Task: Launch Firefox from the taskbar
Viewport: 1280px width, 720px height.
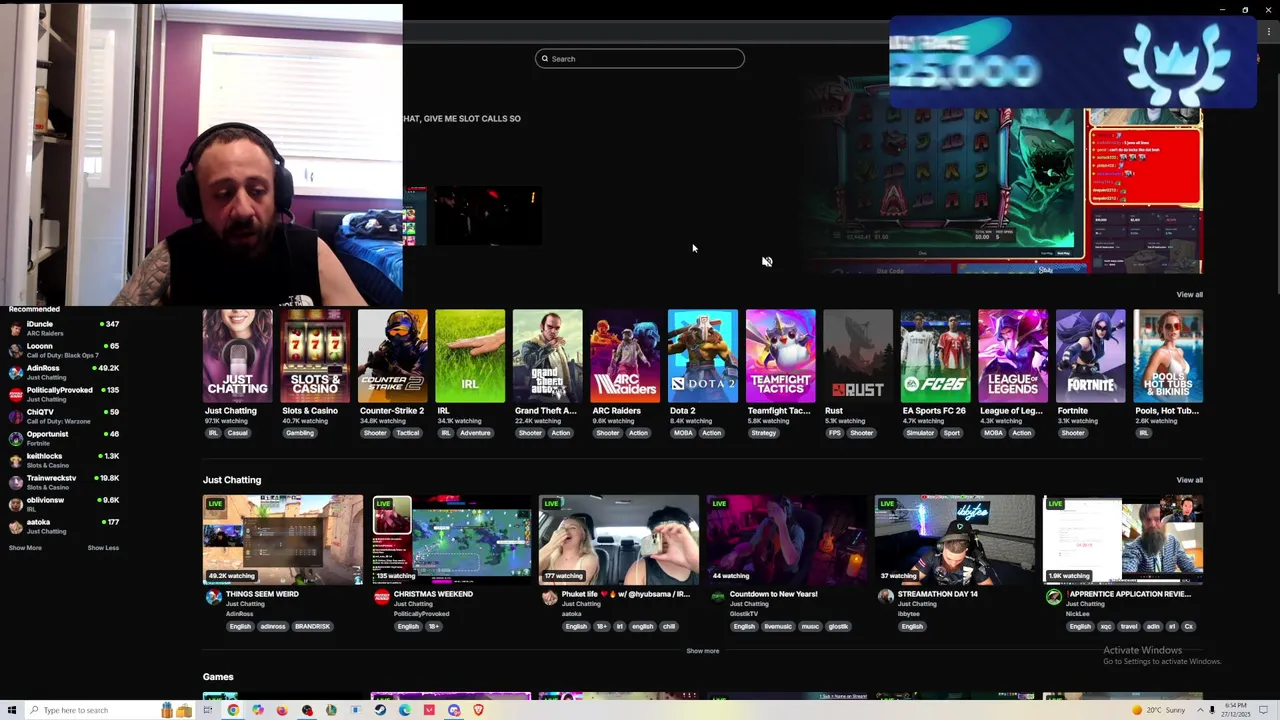Action: click(x=282, y=710)
